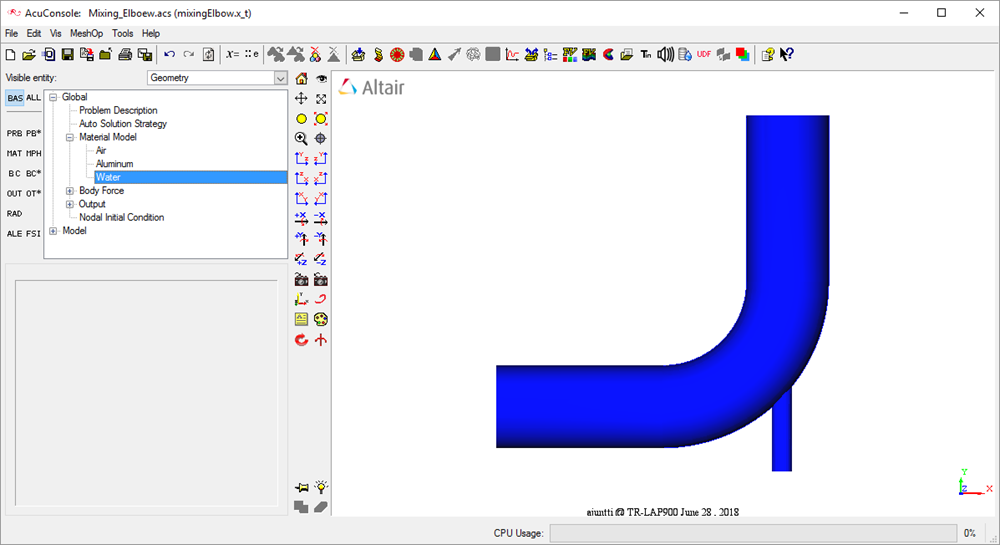Toggle the BAS filter button
This screenshot has width=1000, height=545.
click(x=15, y=98)
